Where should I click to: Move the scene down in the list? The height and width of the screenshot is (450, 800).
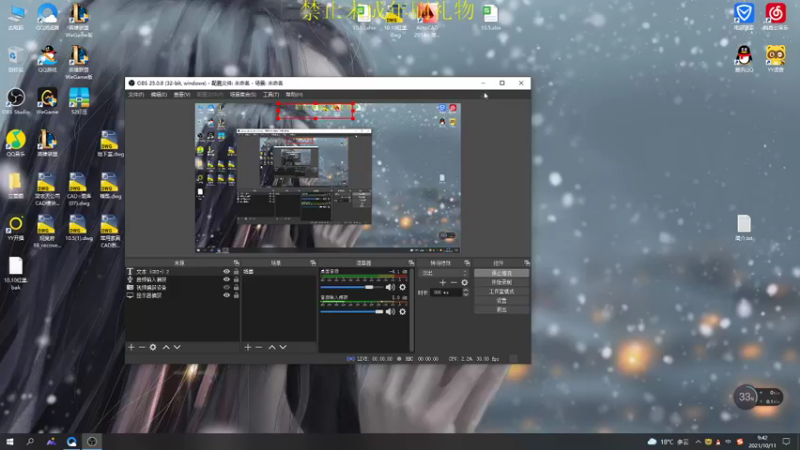(x=283, y=347)
